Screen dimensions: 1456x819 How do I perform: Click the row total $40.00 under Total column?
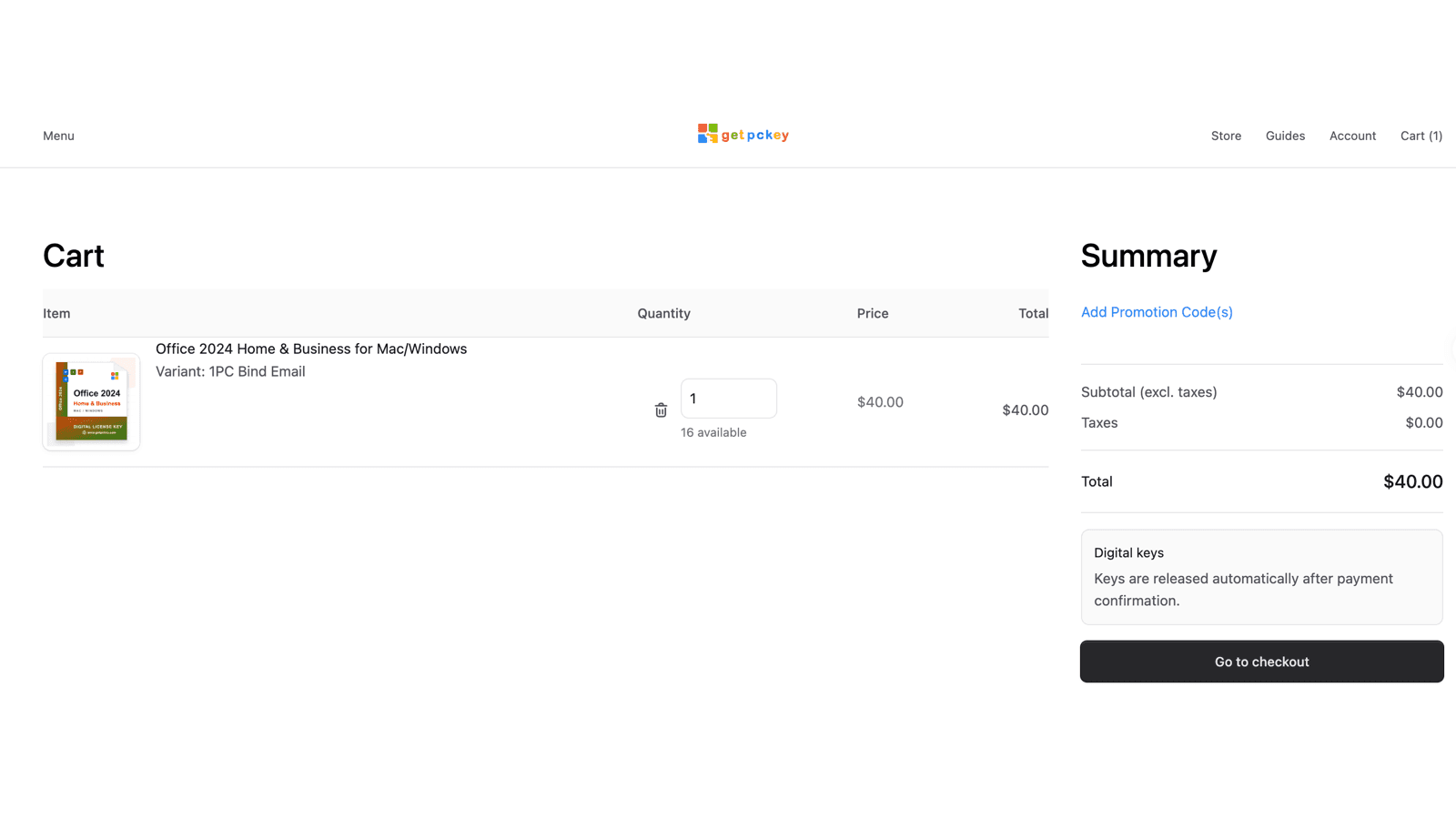click(x=1025, y=410)
